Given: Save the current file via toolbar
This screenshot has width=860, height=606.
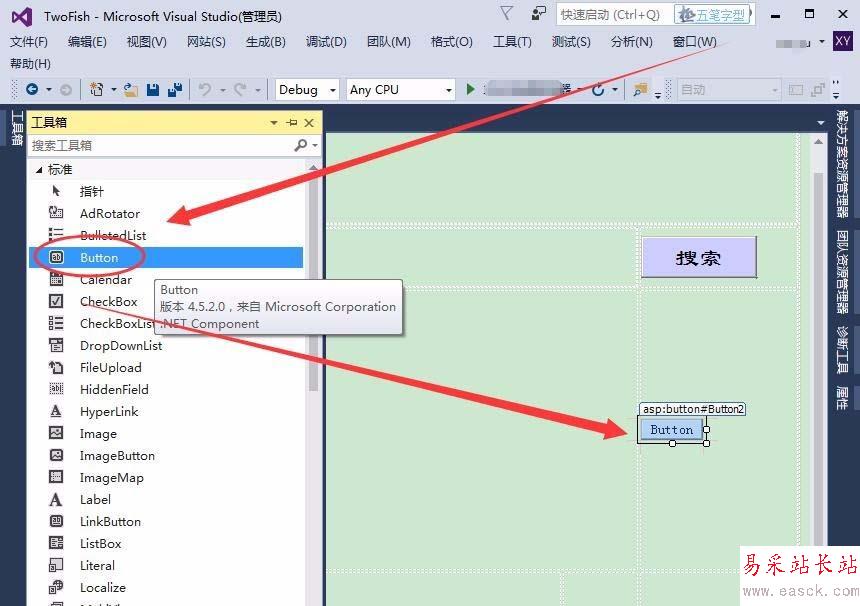Looking at the screenshot, I should coord(153,89).
